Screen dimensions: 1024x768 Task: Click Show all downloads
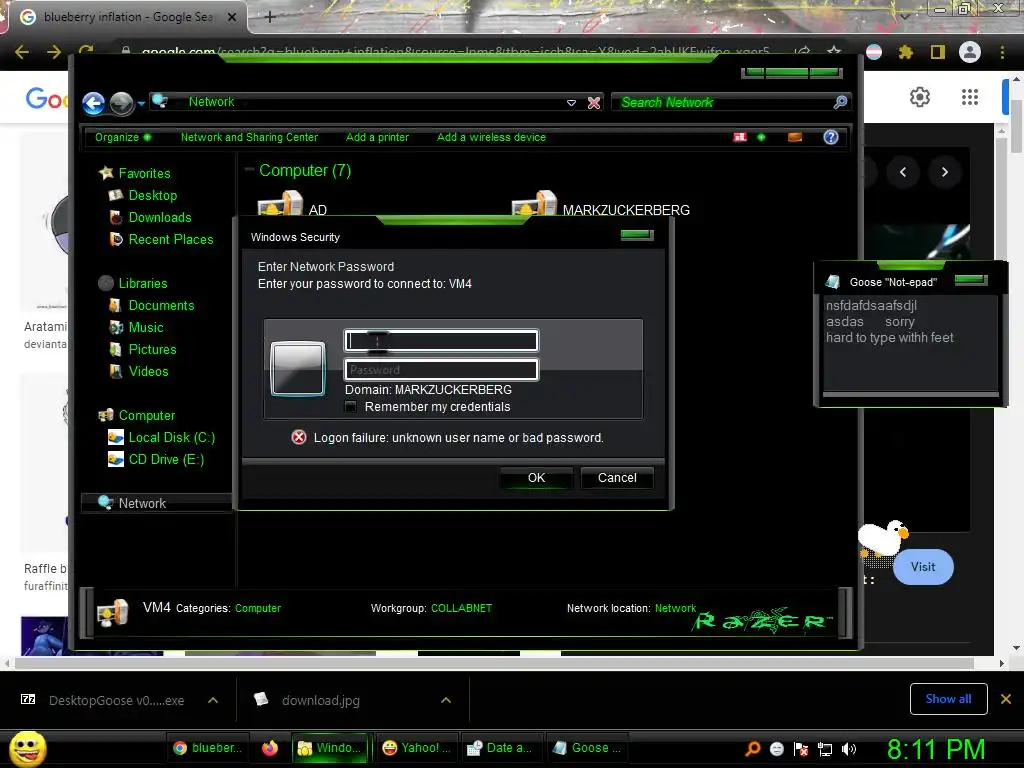coord(948,699)
